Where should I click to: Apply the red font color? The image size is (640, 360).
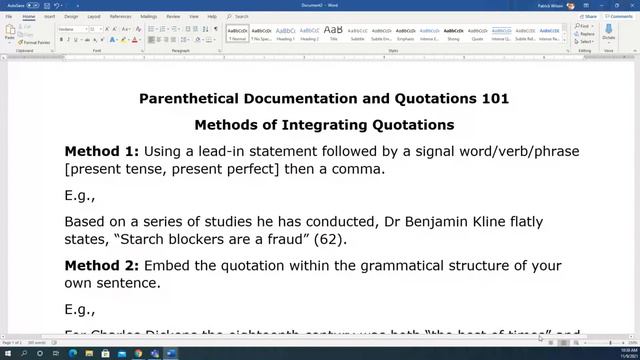point(135,40)
